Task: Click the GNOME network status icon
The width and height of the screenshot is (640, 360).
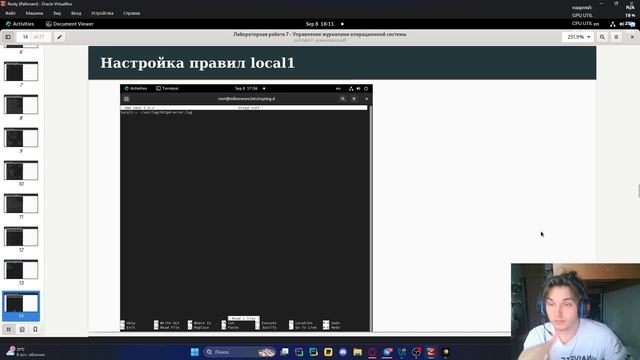Action: click(x=613, y=24)
